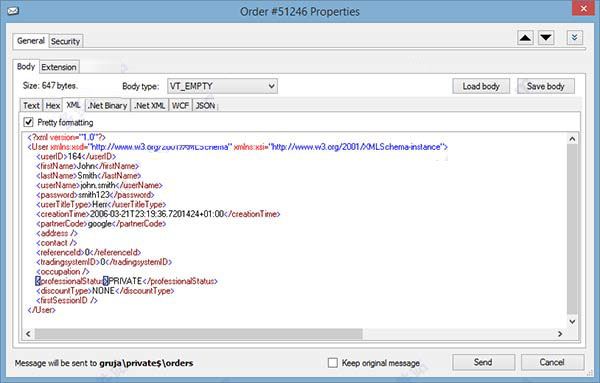This screenshot has height=383, width=600.
Task: Click the userID value 164 line
Action: pos(76,156)
